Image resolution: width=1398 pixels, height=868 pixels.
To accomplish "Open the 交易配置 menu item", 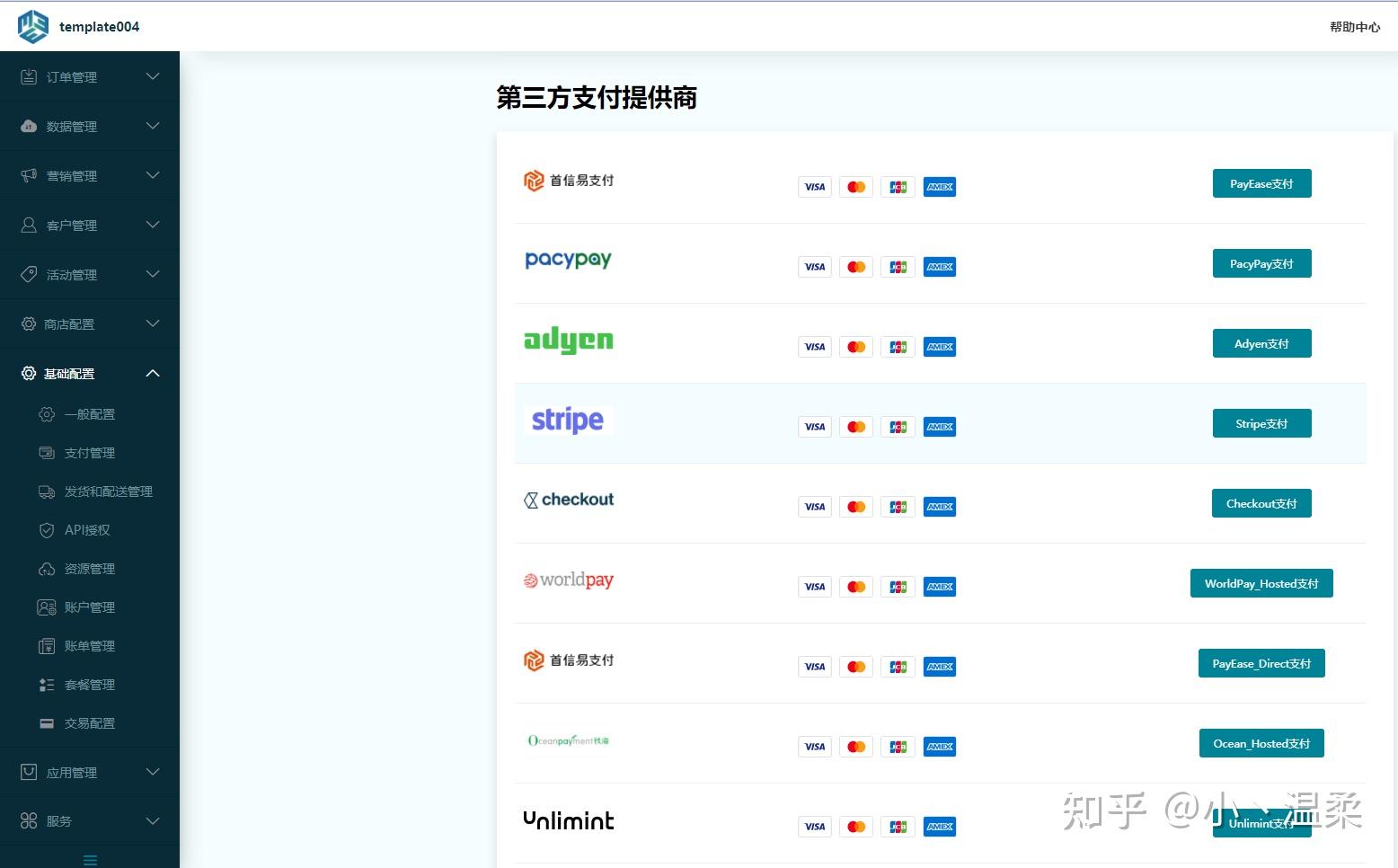I will [x=90, y=723].
